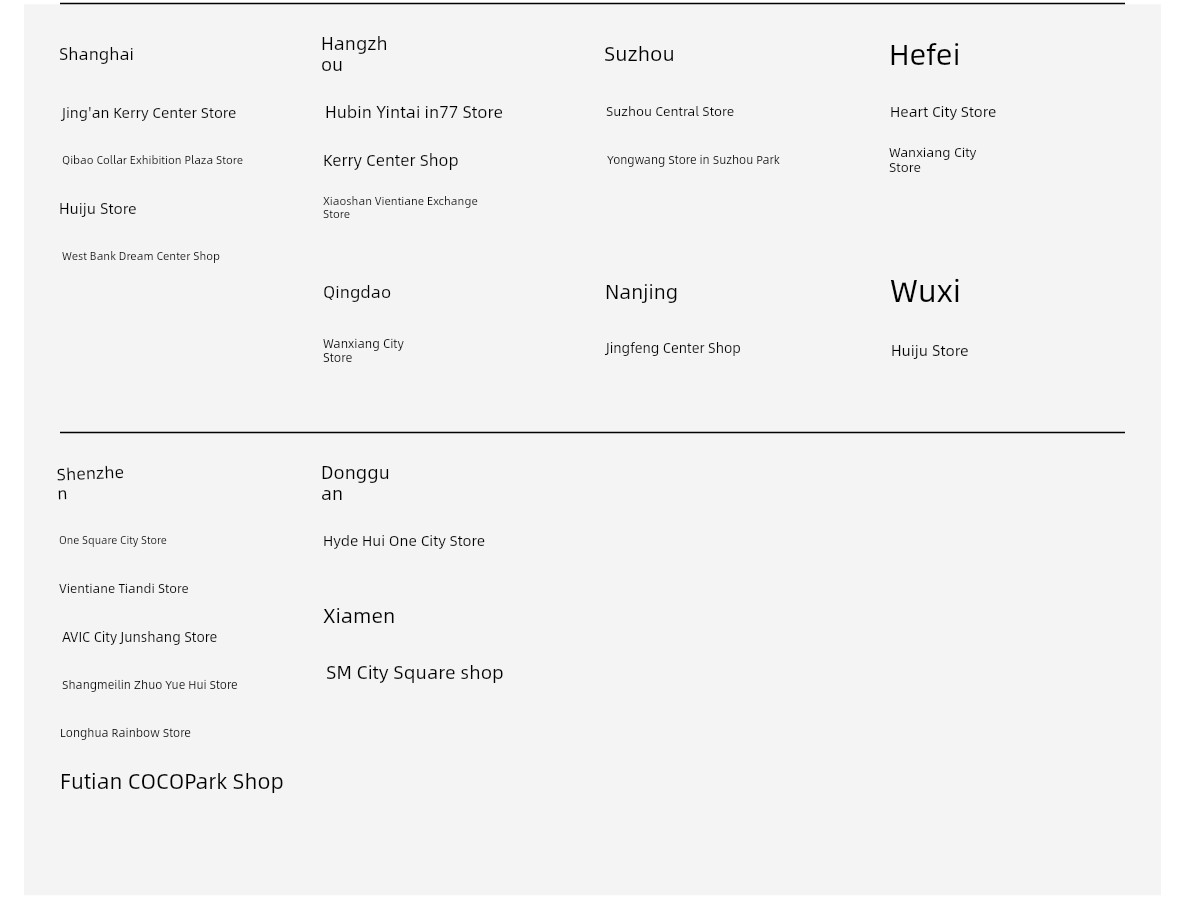Select Xiaoshan Vientiane Exchange Store
Image resolution: width=1185 pixels, height=918 pixels.
pos(400,207)
